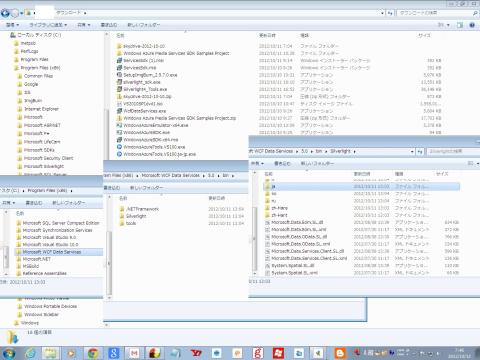The height and width of the screenshot is (360, 480).
Task: Open the recent pages dropdown next to forward button
Action: [22, 13]
